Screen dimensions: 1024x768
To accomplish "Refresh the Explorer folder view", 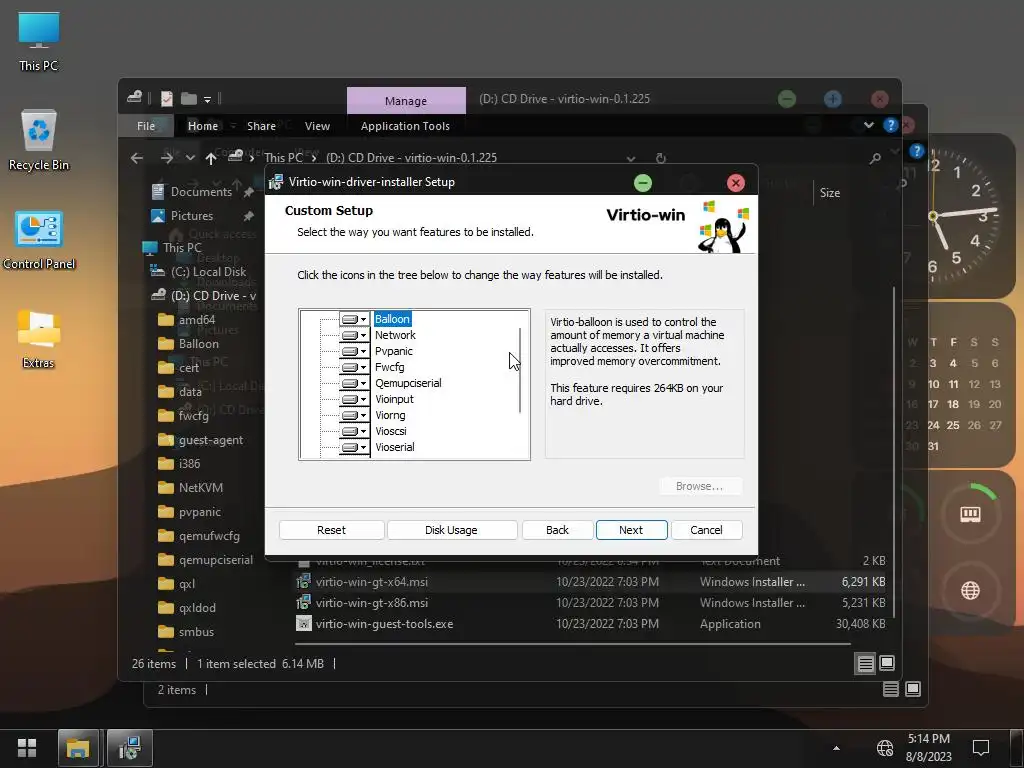I will [660, 158].
